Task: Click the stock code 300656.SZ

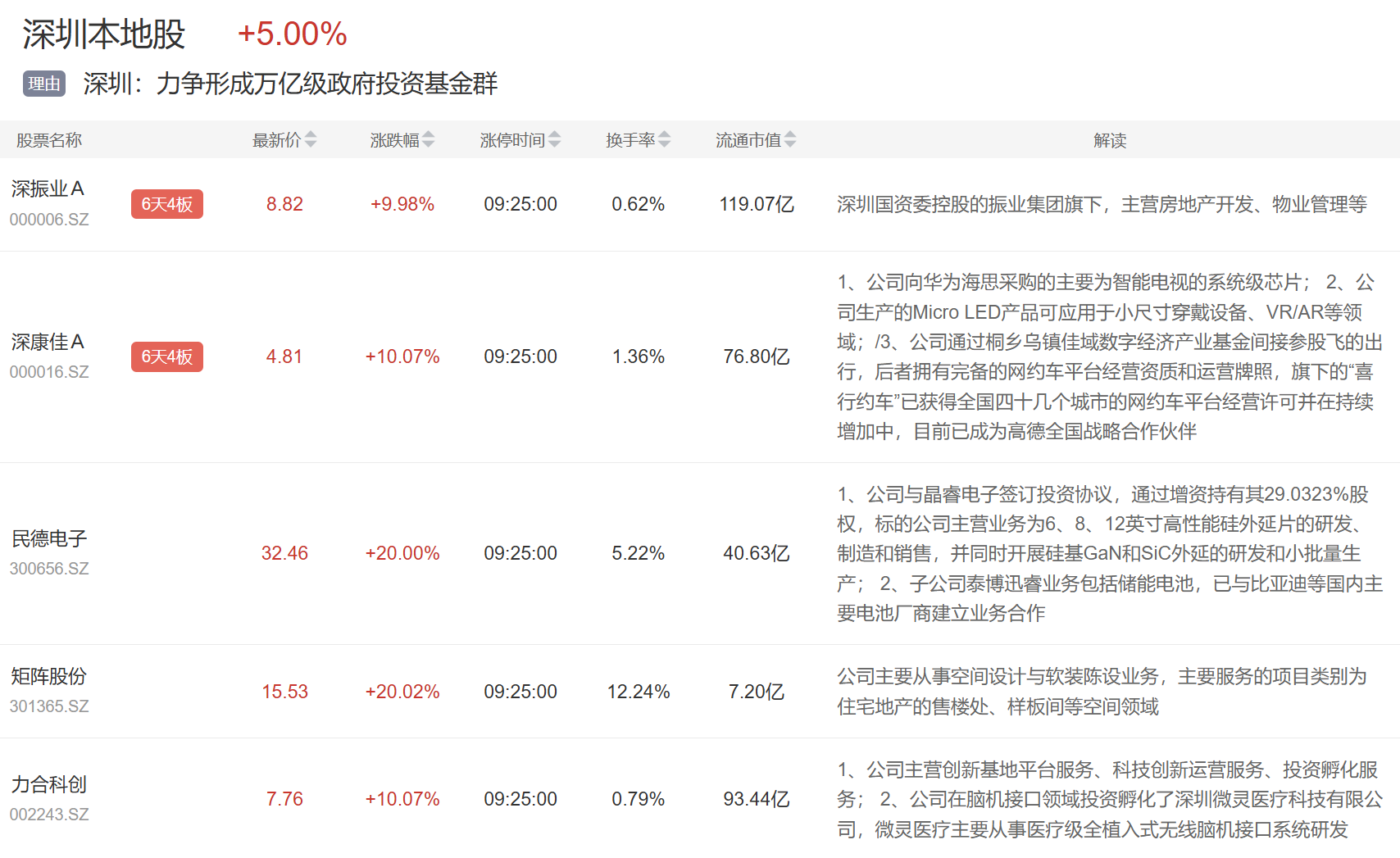Action: (x=49, y=569)
